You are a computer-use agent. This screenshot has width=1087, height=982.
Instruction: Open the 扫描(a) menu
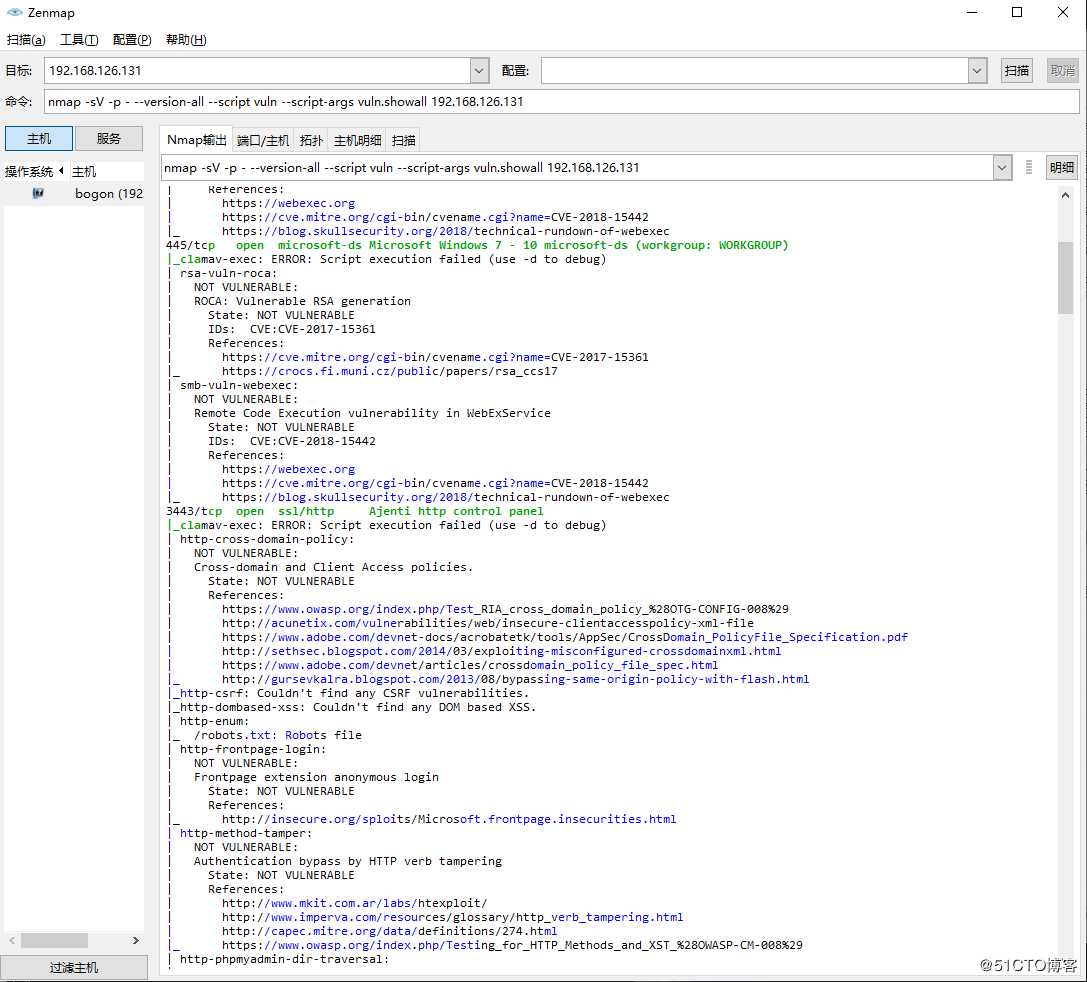[x=26, y=40]
